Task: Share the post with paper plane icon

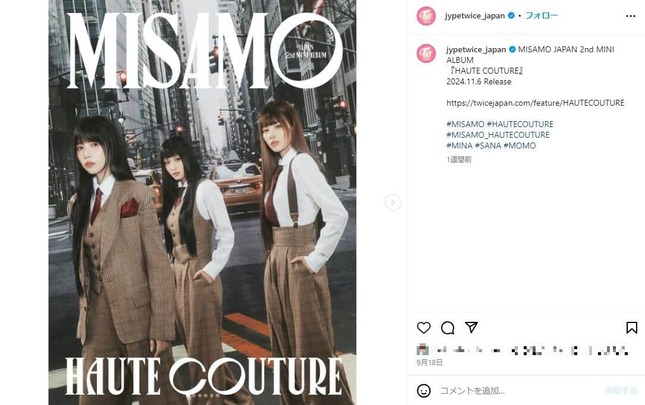Action: [x=471, y=327]
